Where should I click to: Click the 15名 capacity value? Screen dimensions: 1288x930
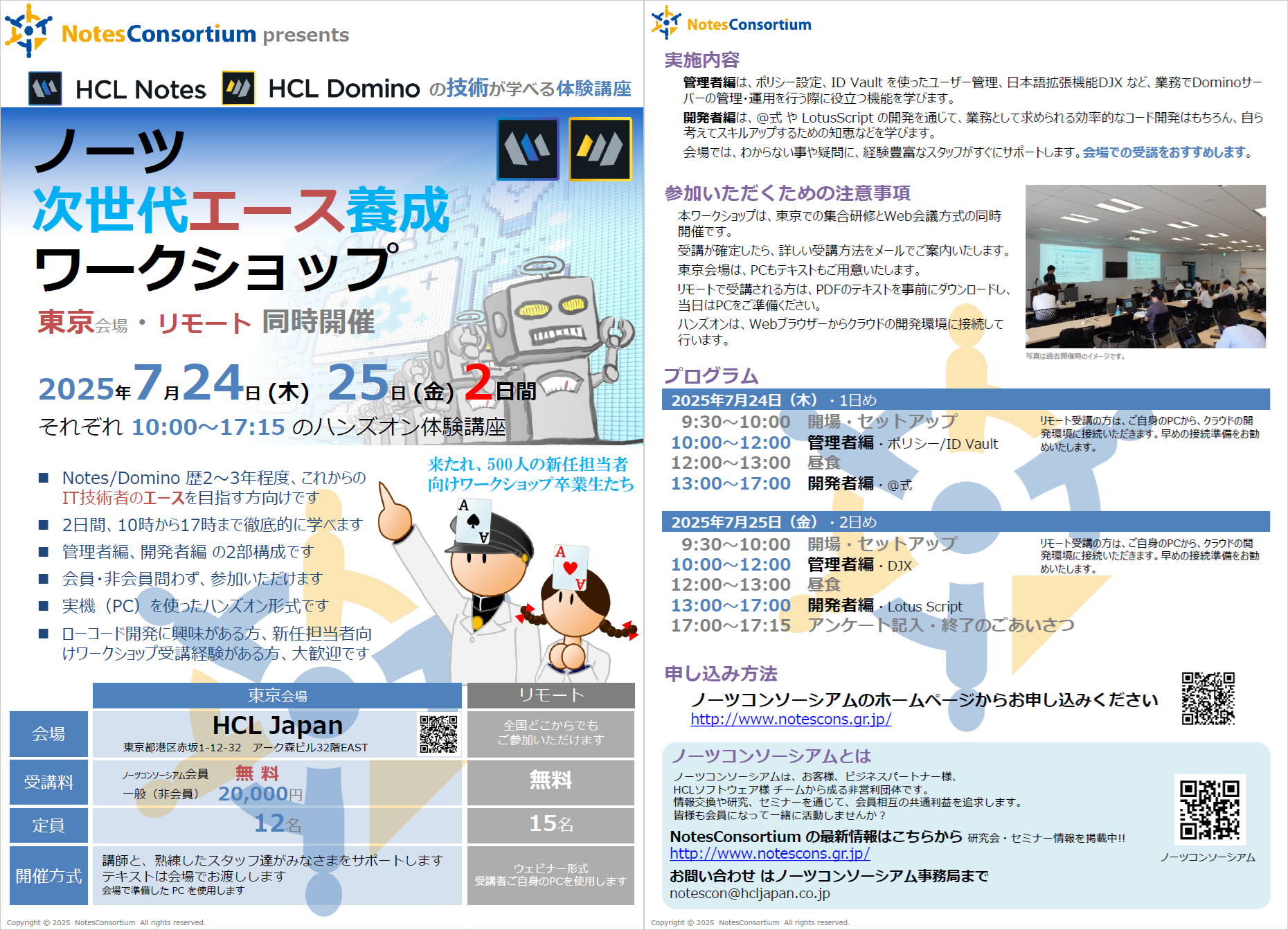551,823
